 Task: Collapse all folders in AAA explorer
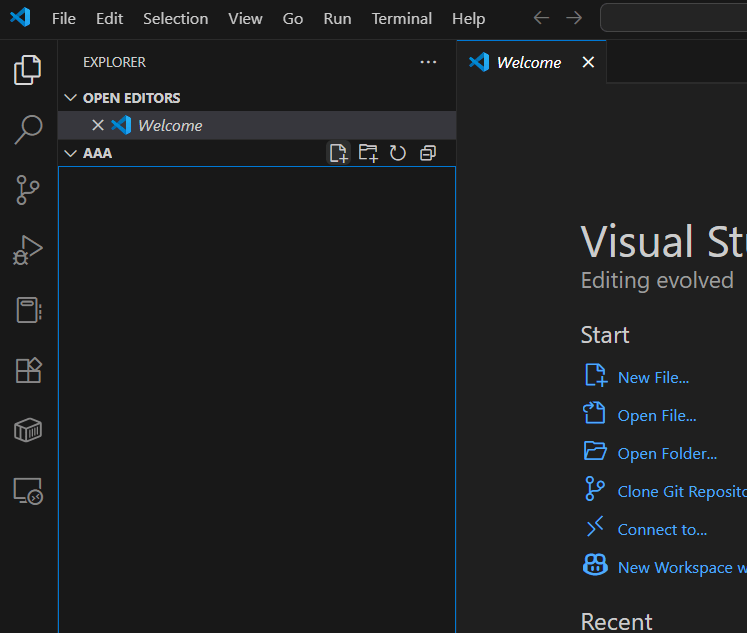(x=428, y=153)
